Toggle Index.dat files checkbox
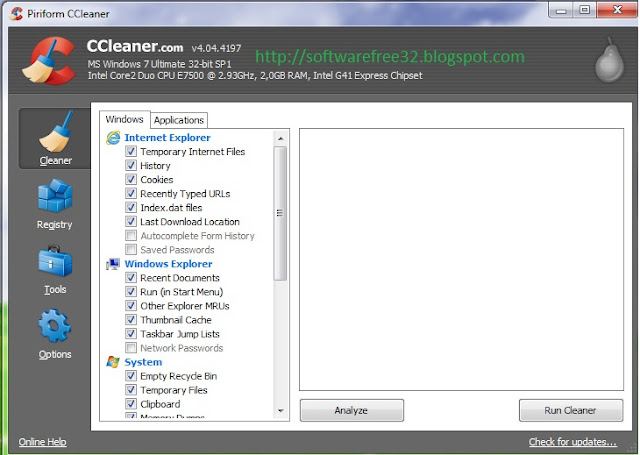Viewport: 640px width, 455px height. point(131,207)
